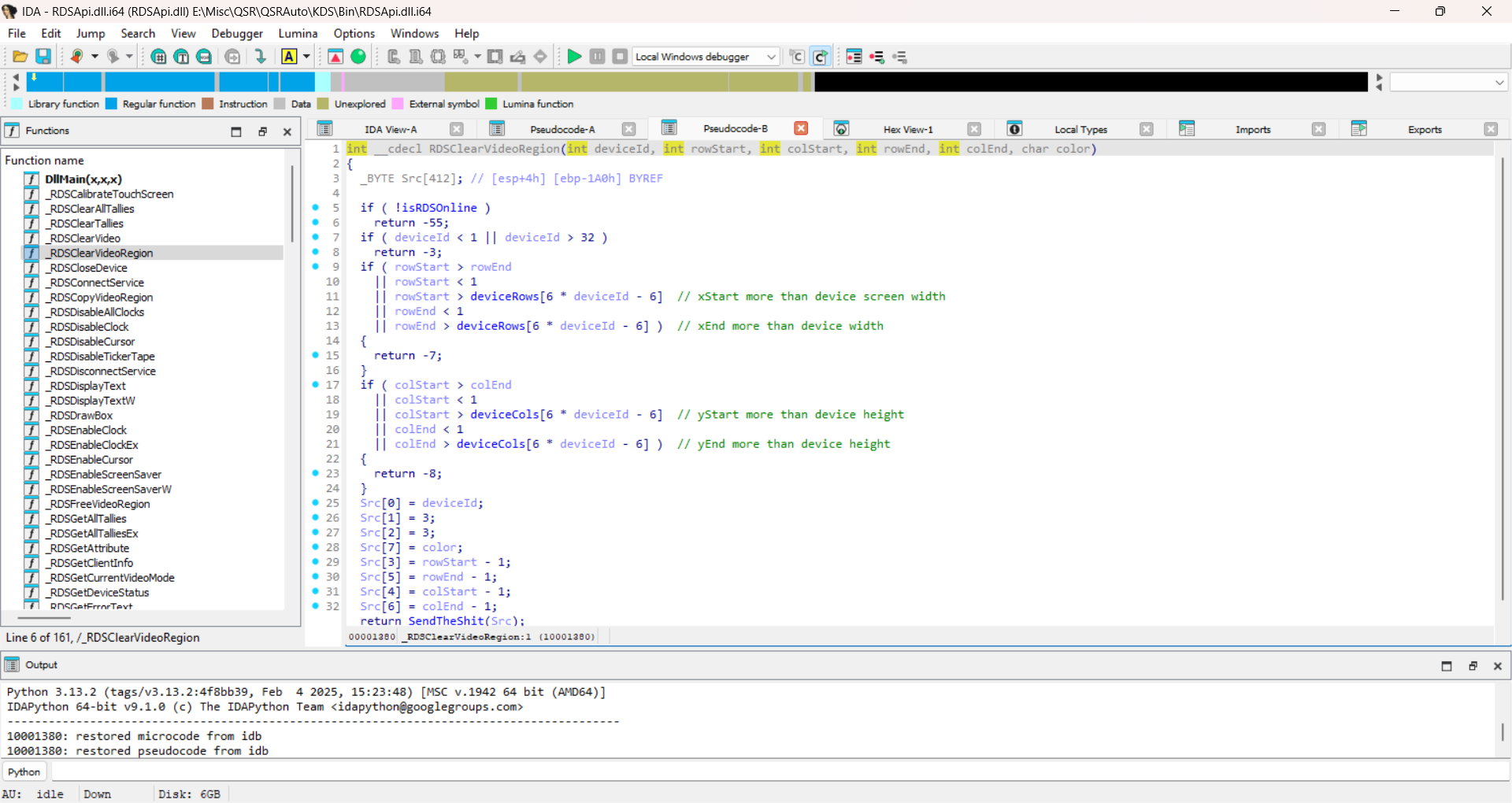Open the Local Windows debugger dropdown
This screenshot has width=1512, height=803.
(x=706, y=57)
